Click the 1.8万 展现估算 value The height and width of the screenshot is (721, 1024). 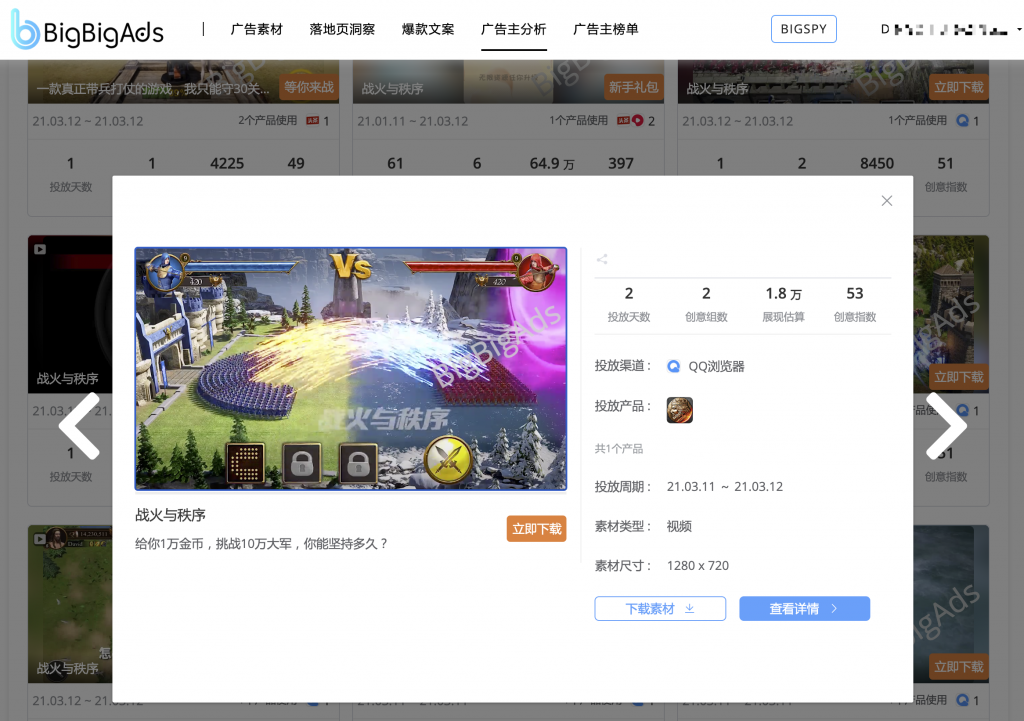(783, 294)
